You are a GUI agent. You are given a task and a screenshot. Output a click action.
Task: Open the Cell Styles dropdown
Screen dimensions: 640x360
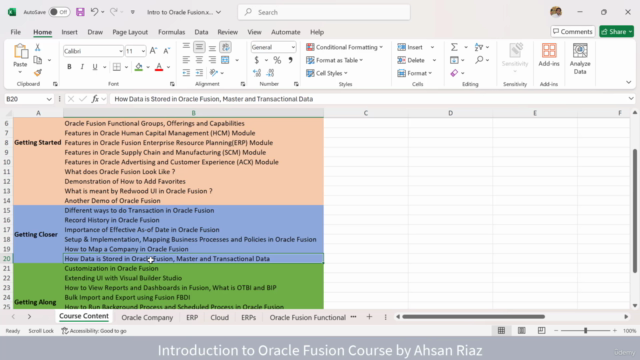pyautogui.click(x=327, y=73)
